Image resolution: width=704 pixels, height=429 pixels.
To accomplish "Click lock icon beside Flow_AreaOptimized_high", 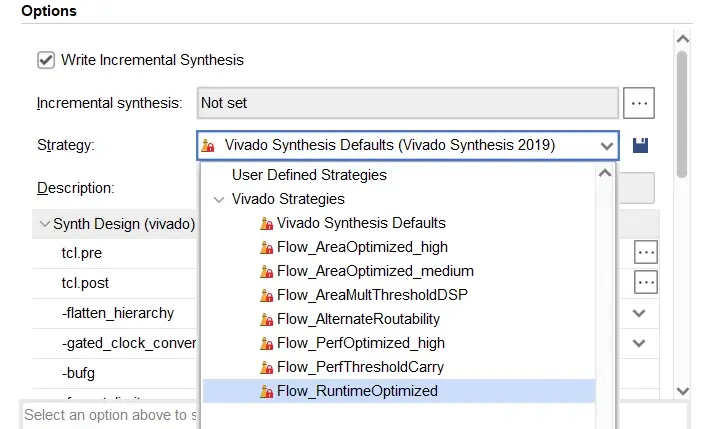I will 266,248.
